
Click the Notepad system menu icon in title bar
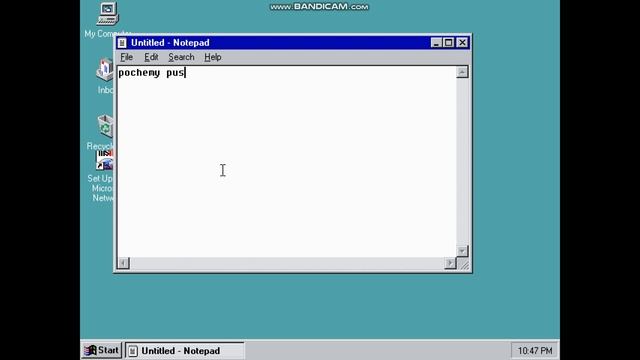pyautogui.click(x=122, y=43)
